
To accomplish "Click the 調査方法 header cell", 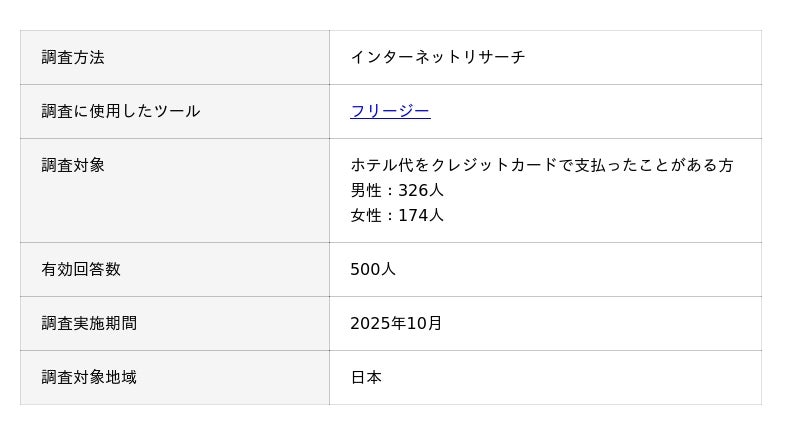I will coord(73,57).
